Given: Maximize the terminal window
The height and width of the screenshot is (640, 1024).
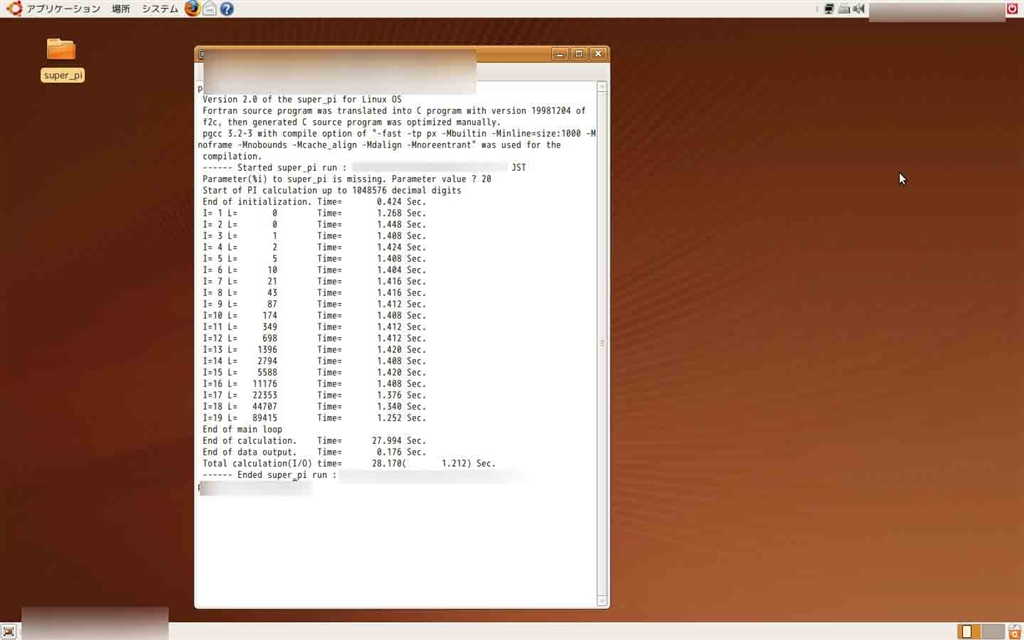Looking at the screenshot, I should pyautogui.click(x=579, y=54).
